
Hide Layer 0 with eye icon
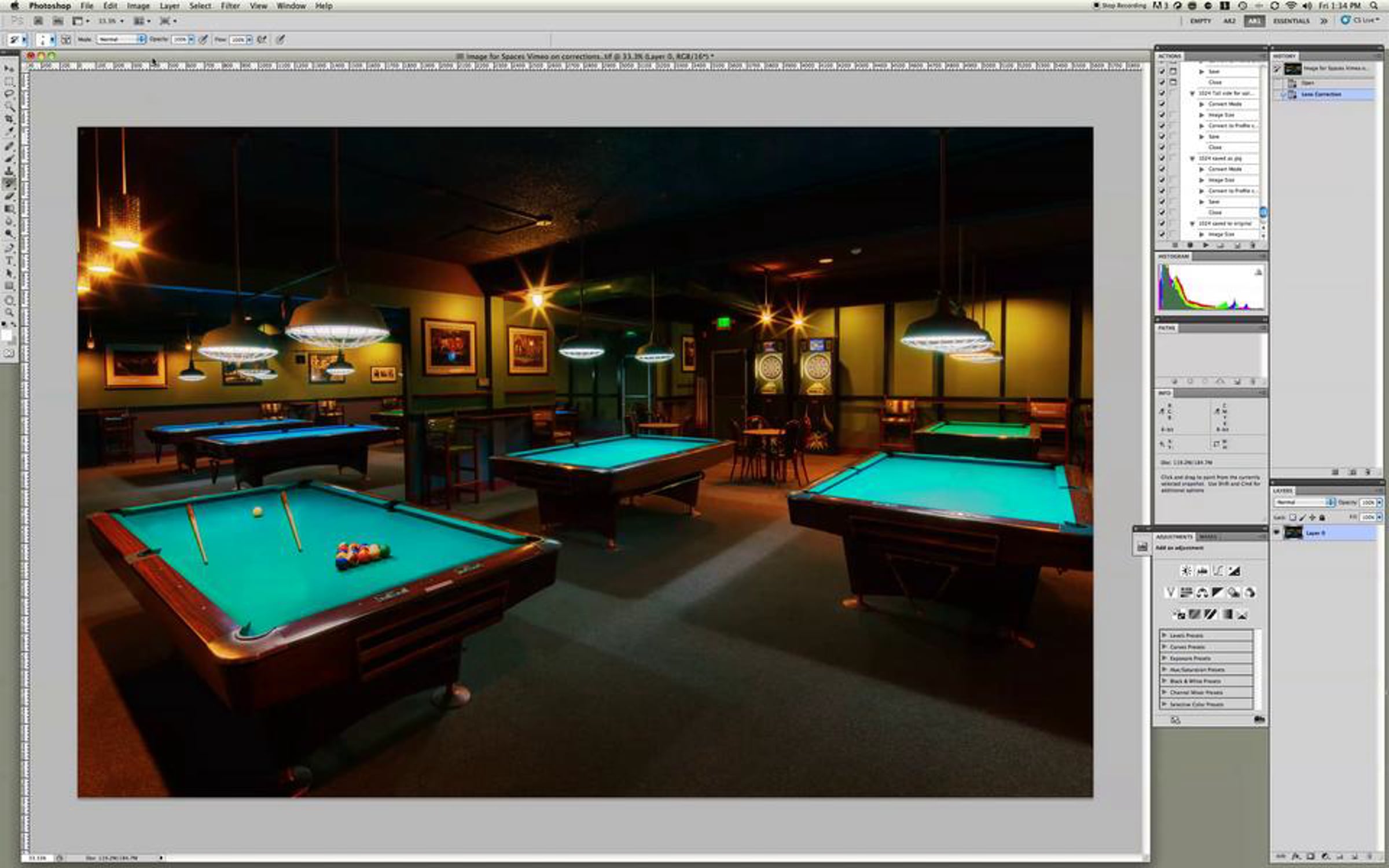(x=1277, y=532)
